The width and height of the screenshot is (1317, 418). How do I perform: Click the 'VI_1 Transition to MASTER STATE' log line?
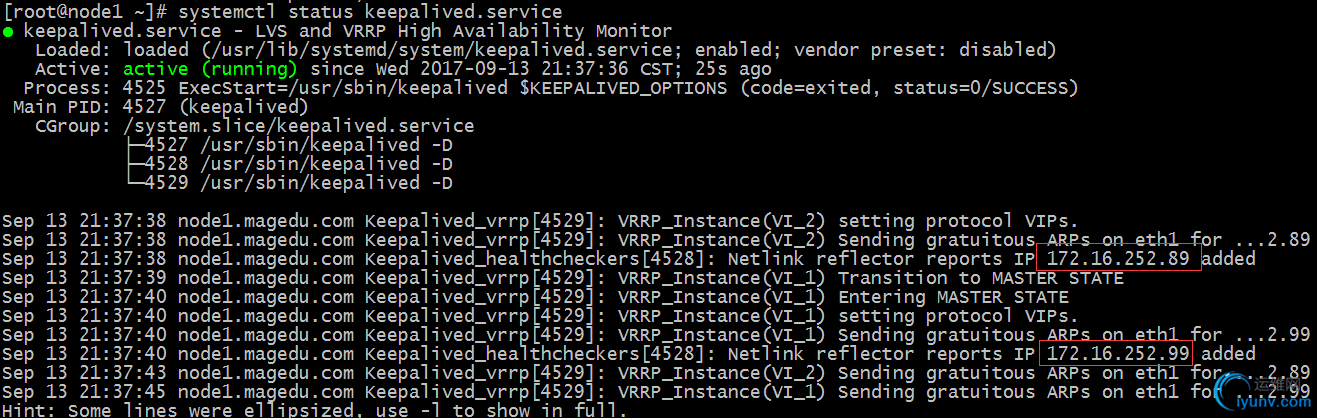tap(563, 278)
